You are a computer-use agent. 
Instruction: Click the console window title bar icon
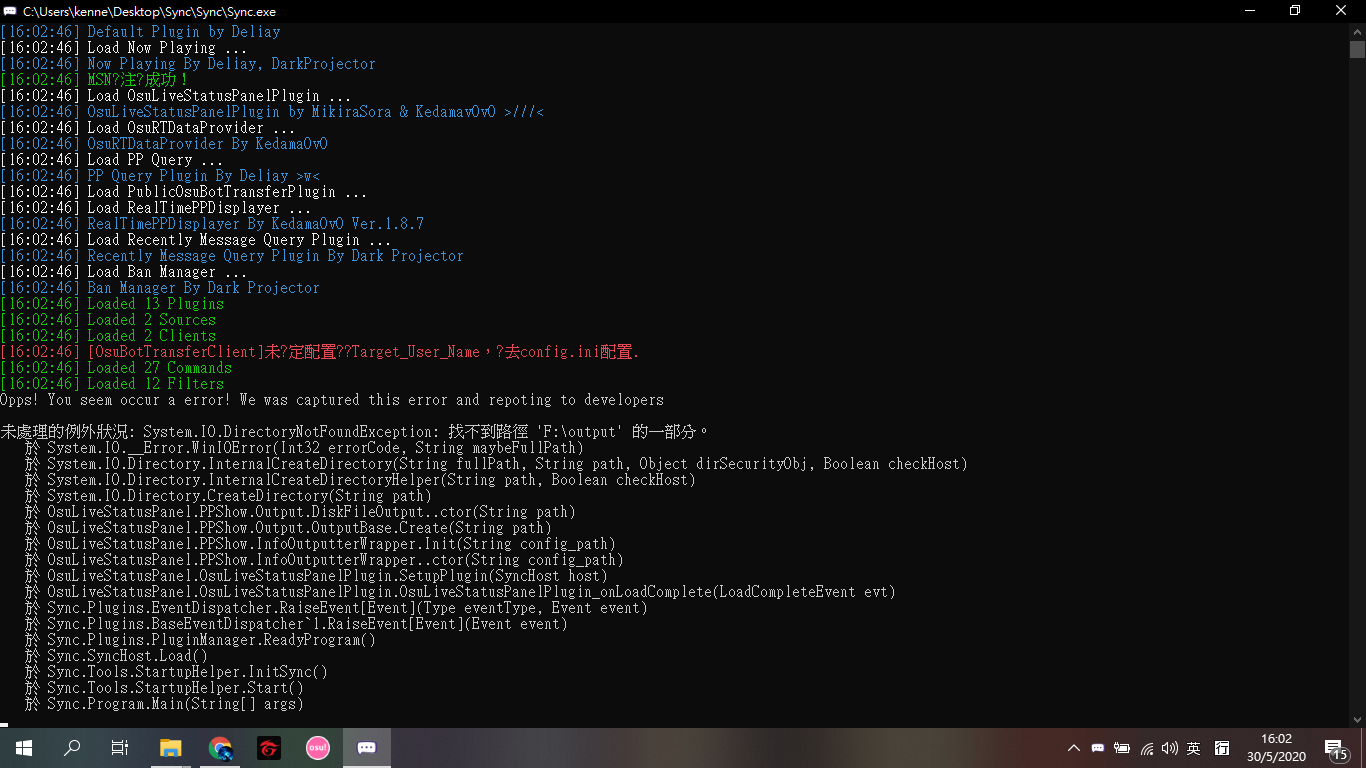pos(10,11)
